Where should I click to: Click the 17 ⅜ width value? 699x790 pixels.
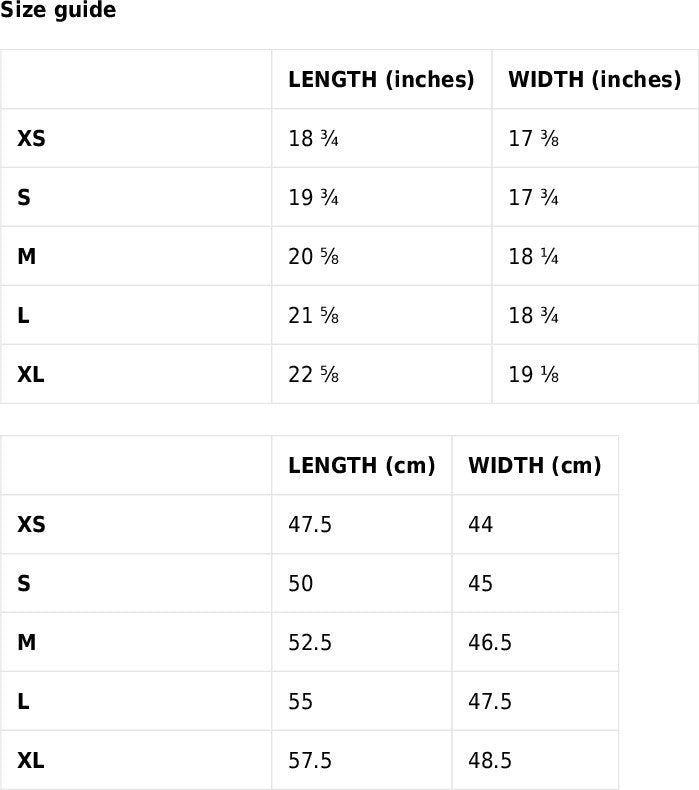pyautogui.click(x=533, y=139)
